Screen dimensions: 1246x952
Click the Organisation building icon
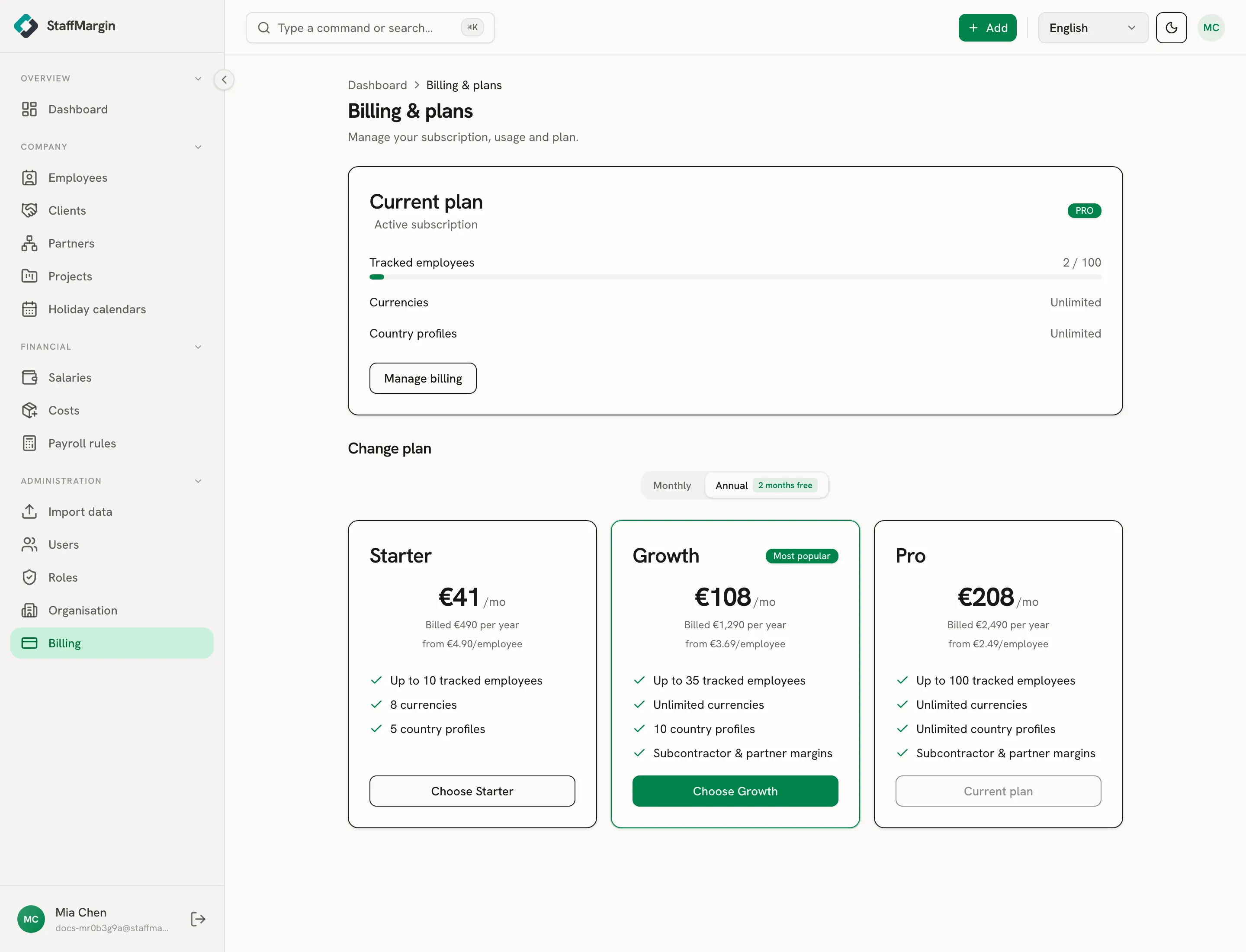pos(29,610)
